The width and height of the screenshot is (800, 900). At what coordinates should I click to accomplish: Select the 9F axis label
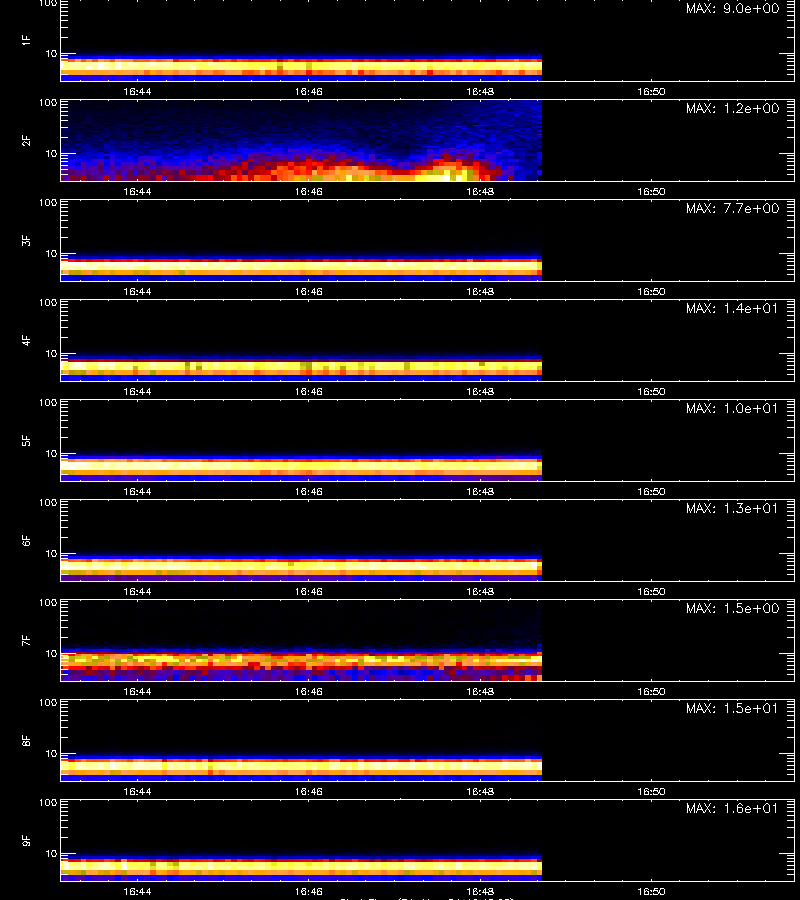26,840
